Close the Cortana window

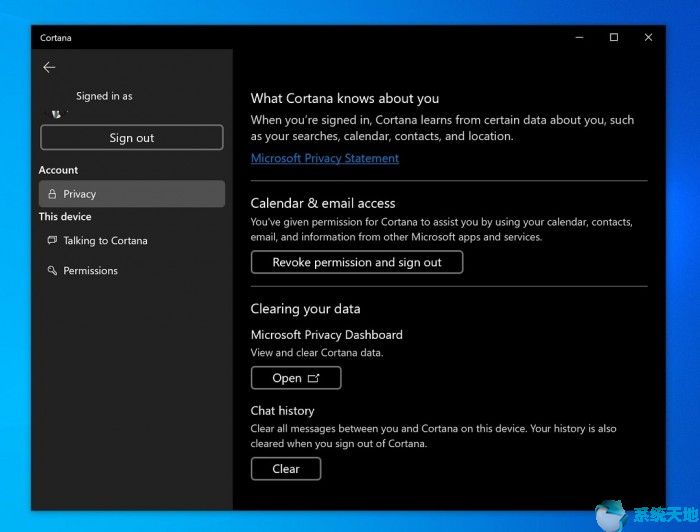tap(648, 37)
